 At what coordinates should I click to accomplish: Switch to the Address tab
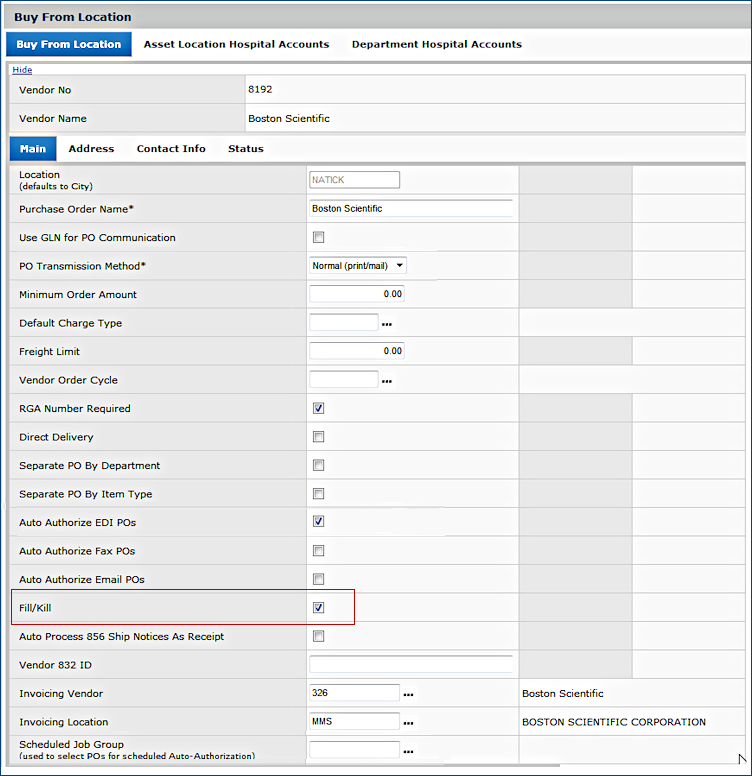coord(91,149)
